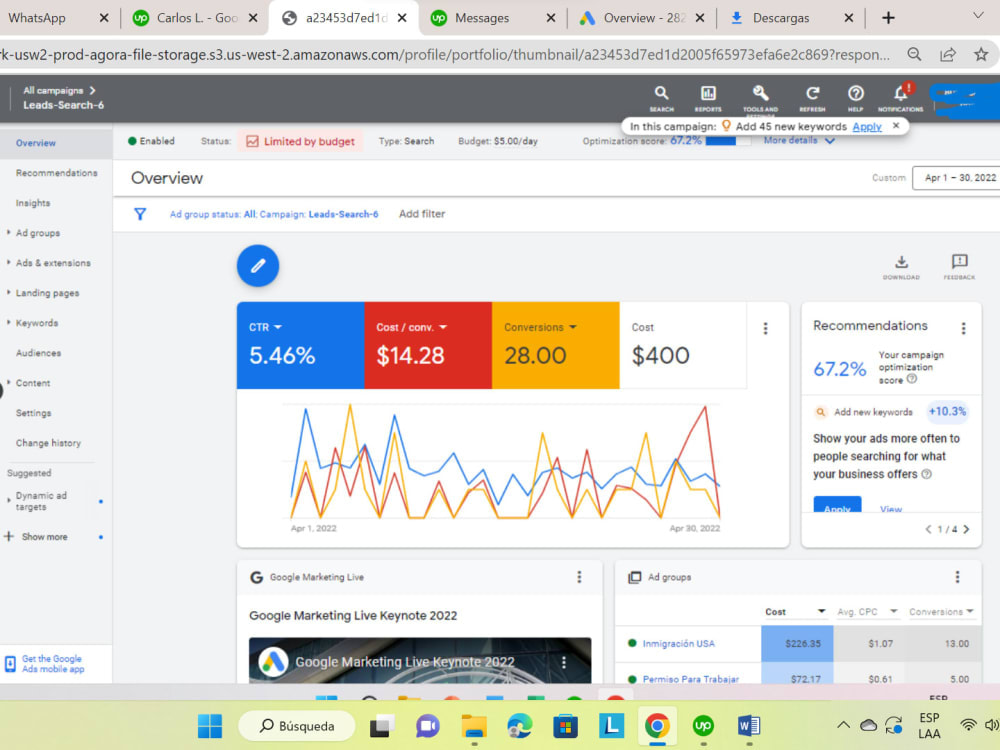Screen dimensions: 1000x750
Task: Click the Google Chrome taskbar icon
Action: [657, 726]
